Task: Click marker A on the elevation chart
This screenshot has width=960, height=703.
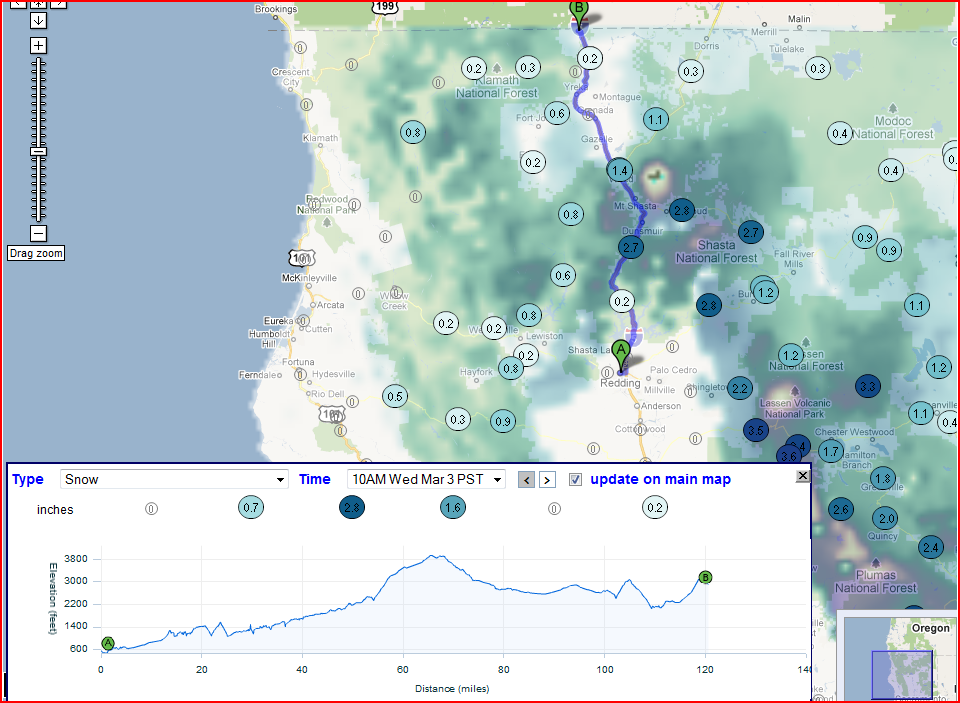Action: [108, 643]
